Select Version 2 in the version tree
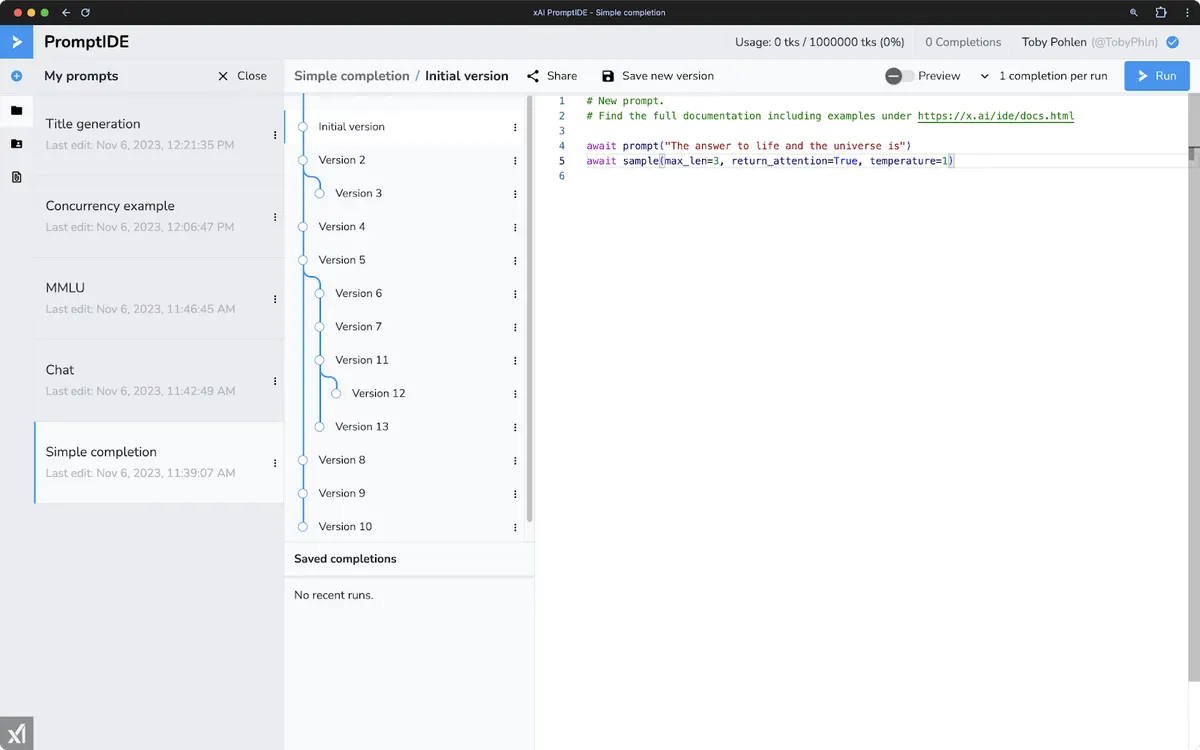1200x750 pixels. pyautogui.click(x=342, y=160)
